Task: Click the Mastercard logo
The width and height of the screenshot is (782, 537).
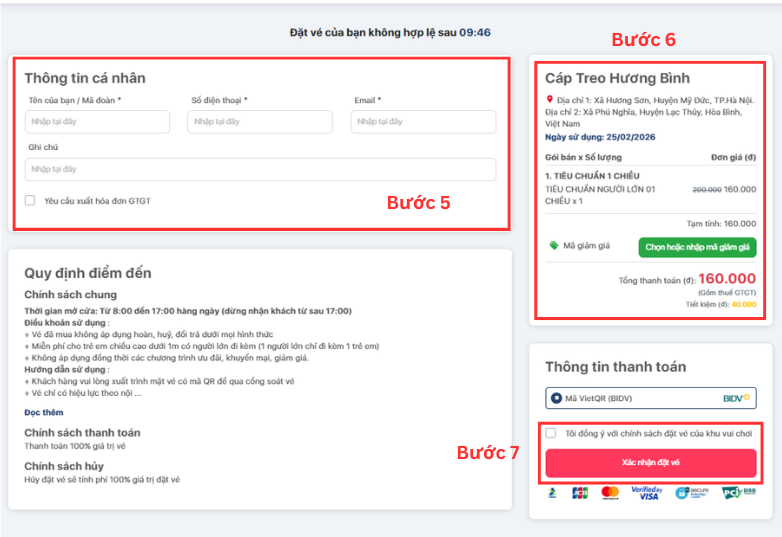Action: [610, 492]
